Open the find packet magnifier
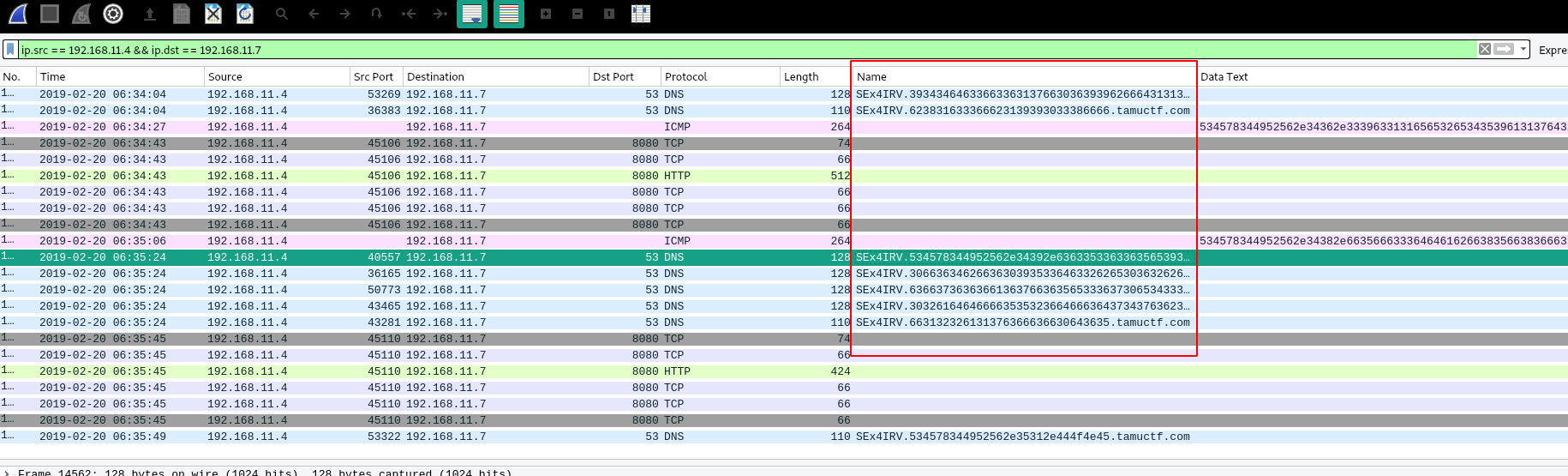Viewport: 1568px width, 476px height. (282, 14)
